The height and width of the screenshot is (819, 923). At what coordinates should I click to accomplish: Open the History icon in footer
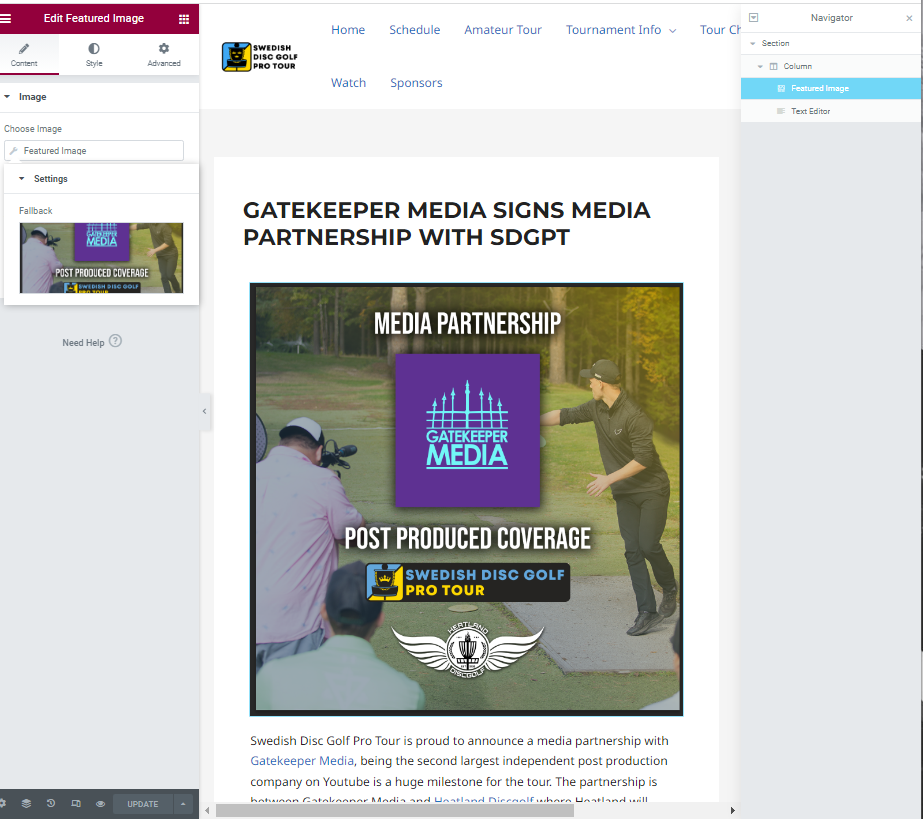click(51, 804)
